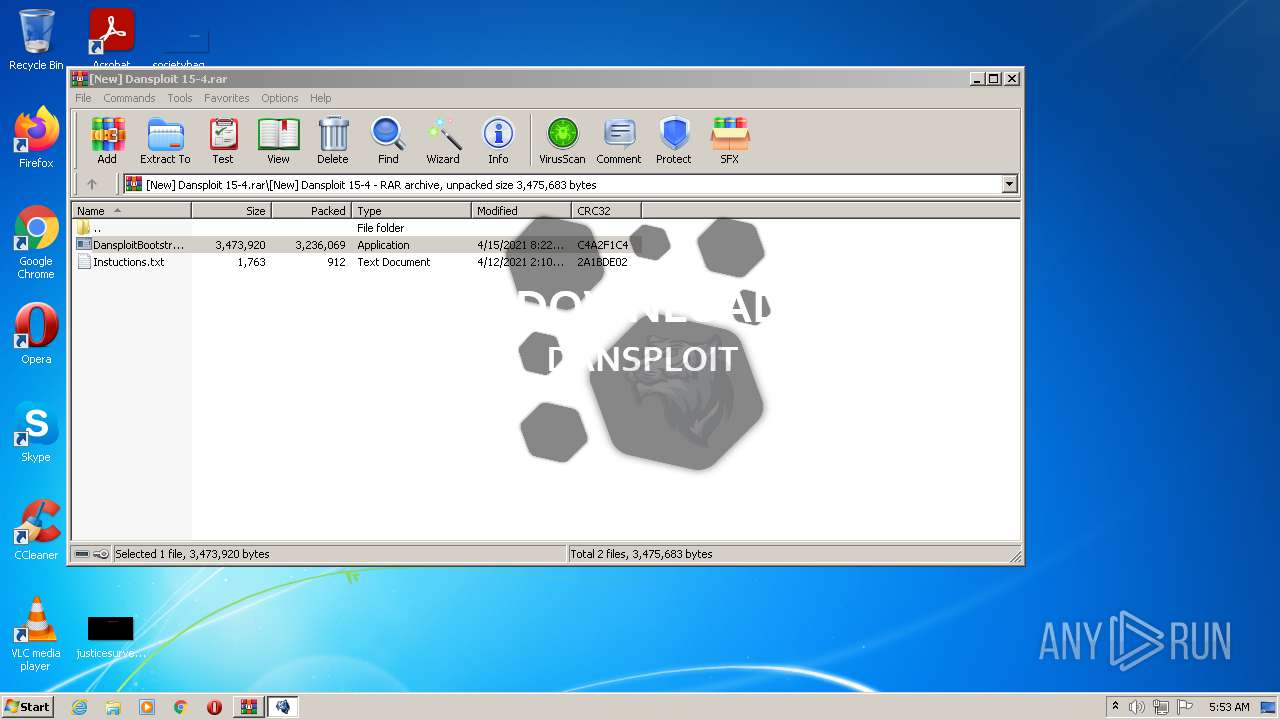This screenshot has height=720, width=1280.
Task: Run VirusScan on the archive
Action: (562, 140)
